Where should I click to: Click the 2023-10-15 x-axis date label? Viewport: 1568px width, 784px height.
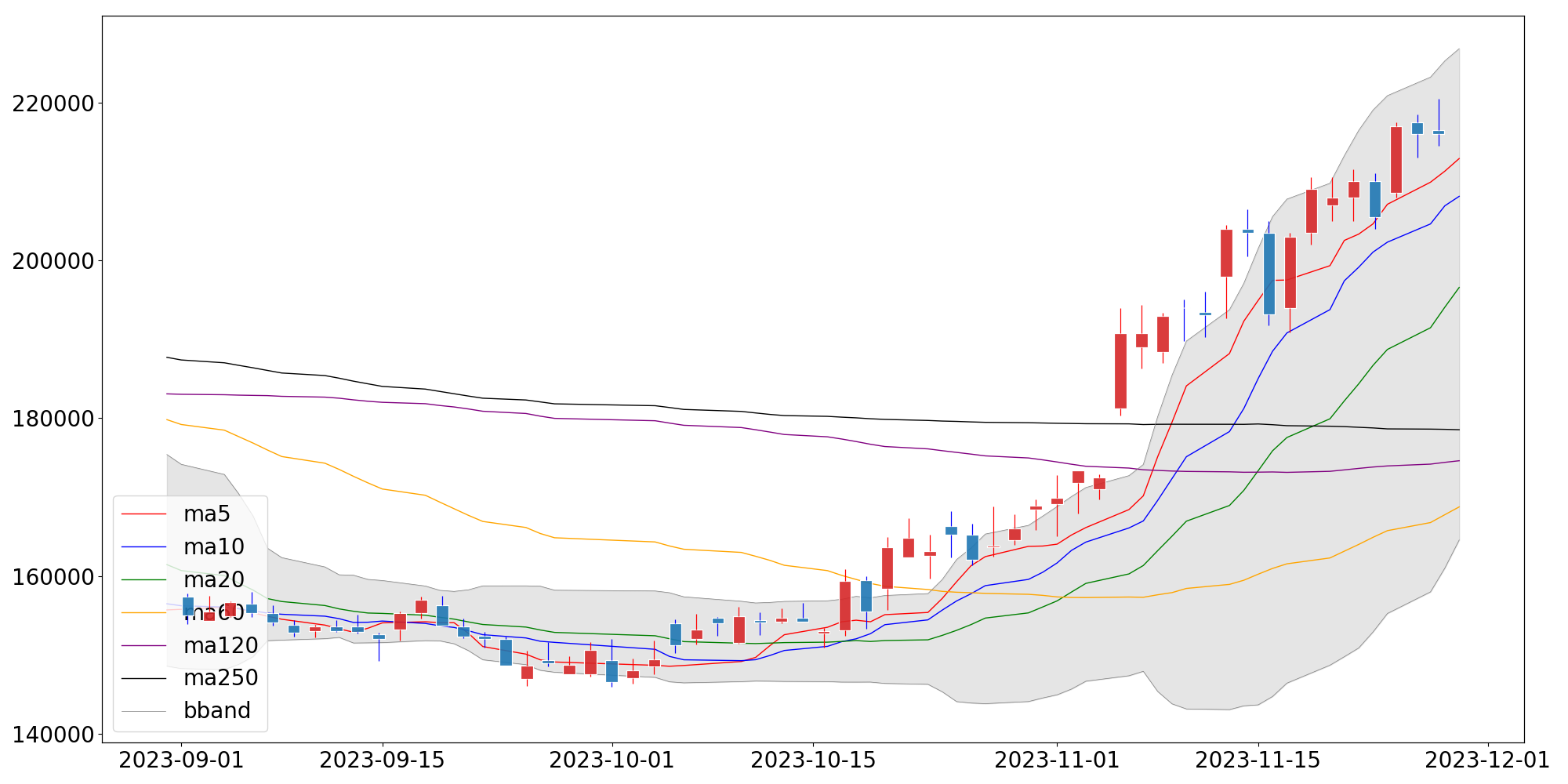click(813, 760)
